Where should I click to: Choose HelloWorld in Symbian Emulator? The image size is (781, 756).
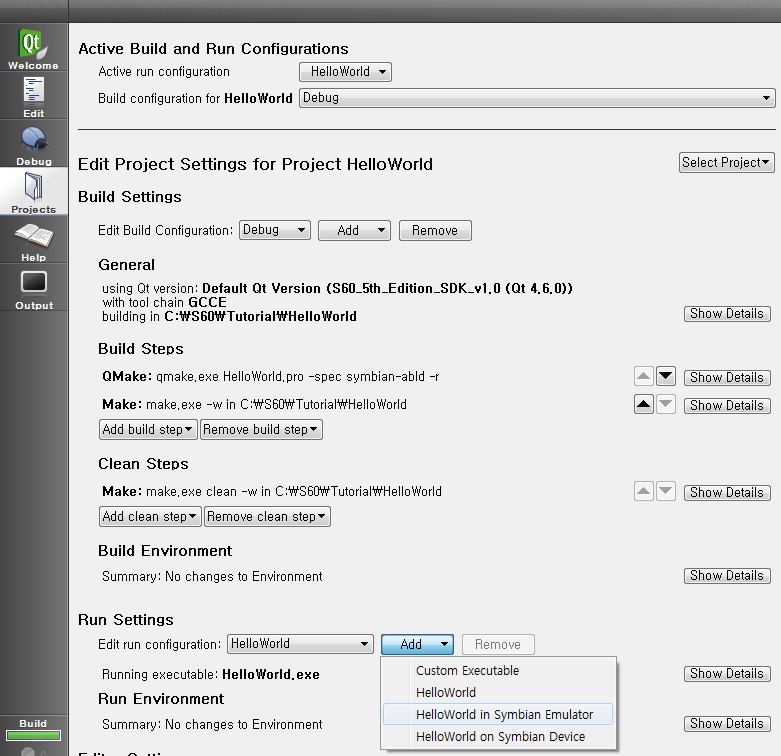point(504,714)
